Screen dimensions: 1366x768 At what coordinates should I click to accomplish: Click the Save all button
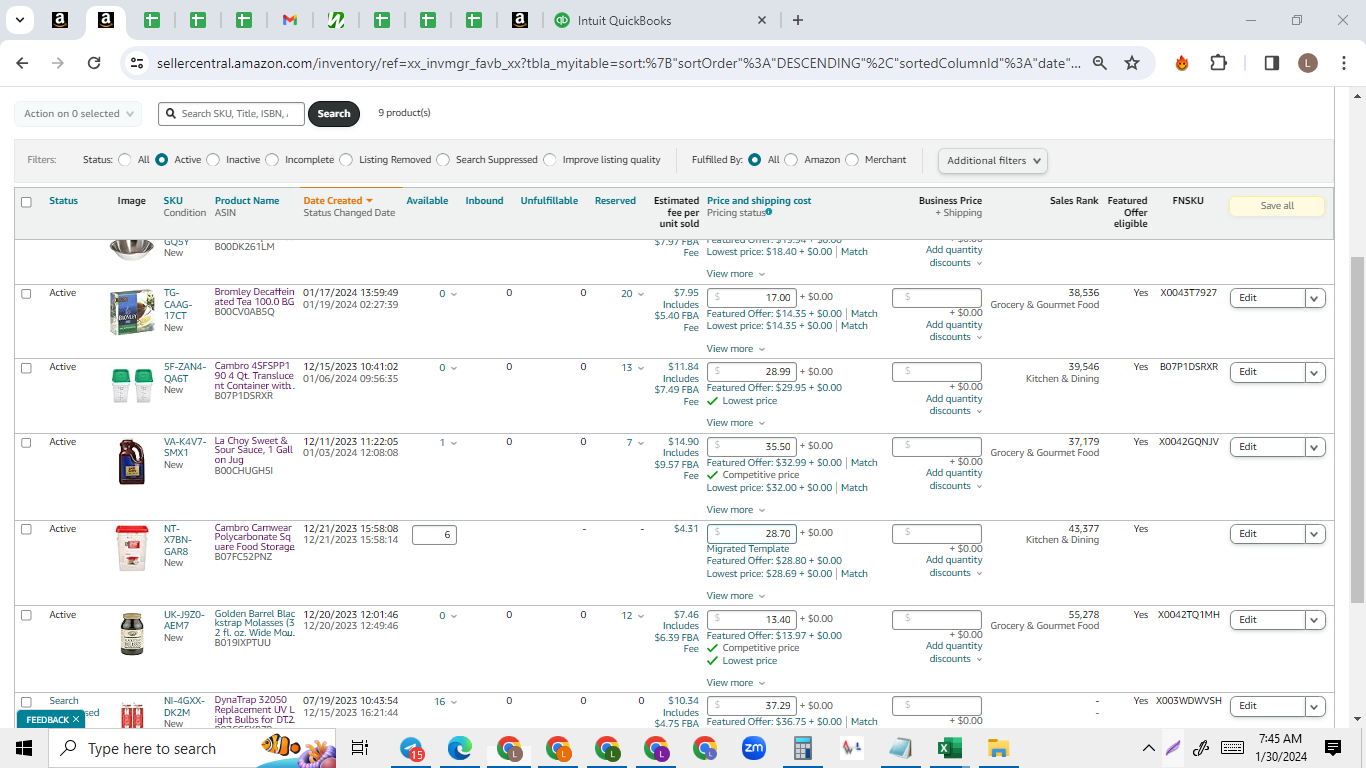pos(1277,206)
